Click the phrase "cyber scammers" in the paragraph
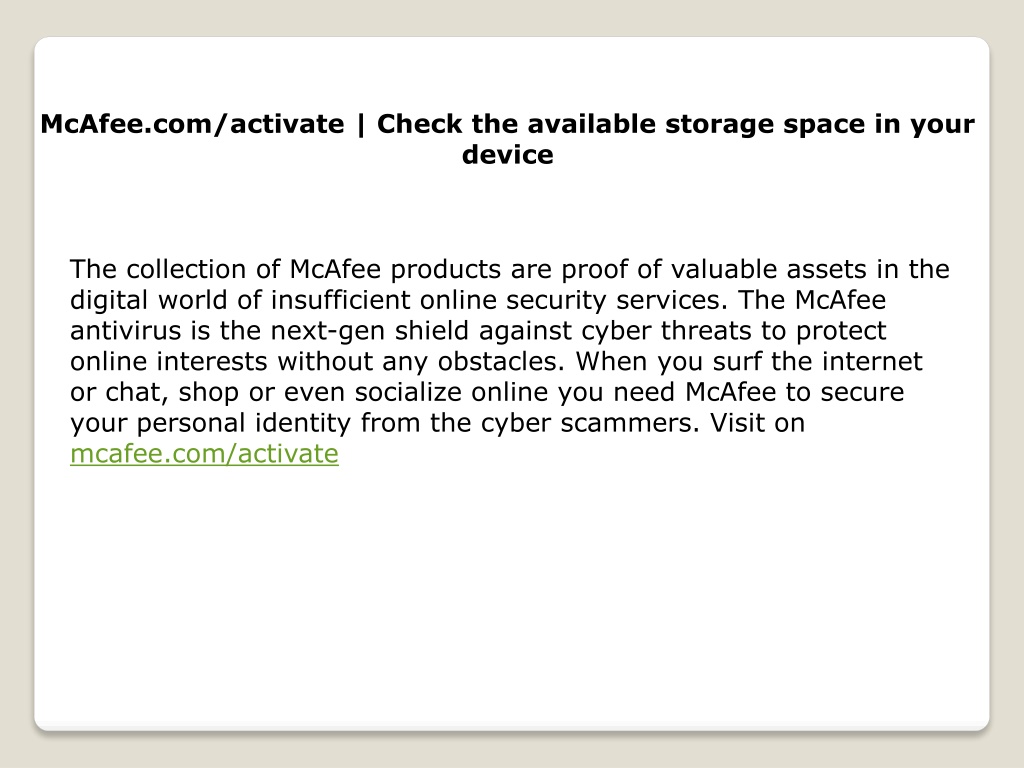The image size is (1024, 768). point(590,423)
